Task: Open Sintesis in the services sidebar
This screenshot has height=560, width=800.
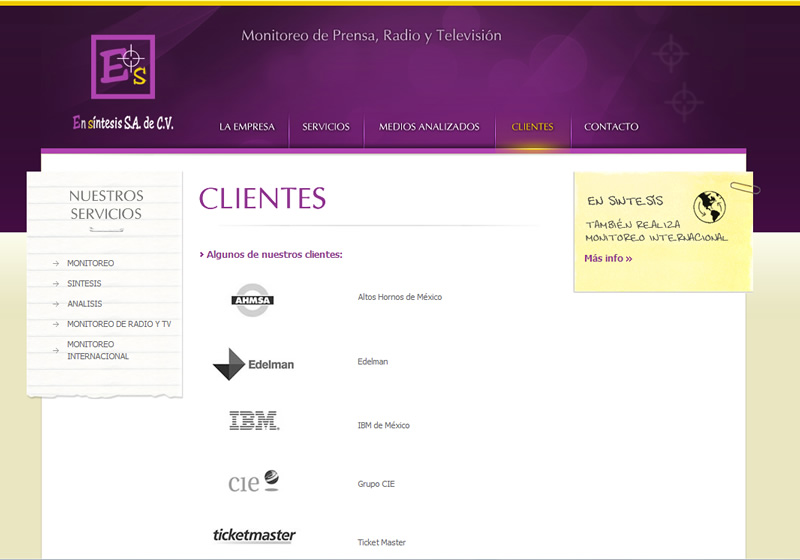Action: point(84,284)
